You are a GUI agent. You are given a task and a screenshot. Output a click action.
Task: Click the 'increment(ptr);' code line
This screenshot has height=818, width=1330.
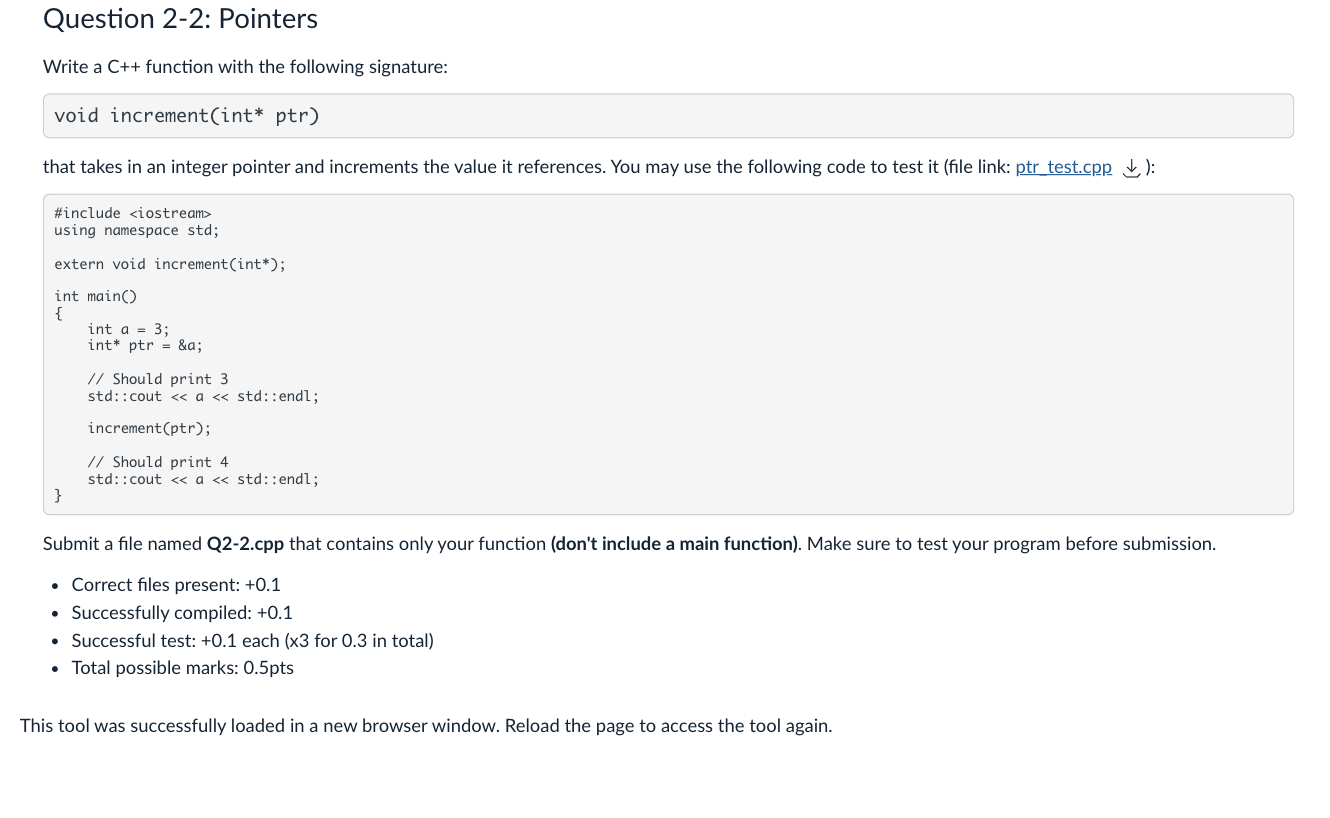(150, 428)
